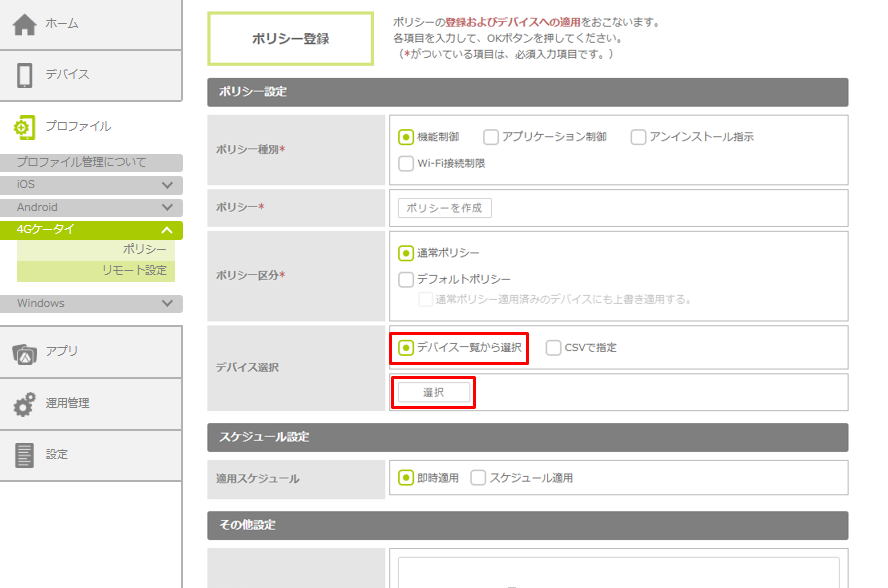Screen dimensions: 888x588
Task: Click the ポリシーを作成 button
Action: coord(445,208)
